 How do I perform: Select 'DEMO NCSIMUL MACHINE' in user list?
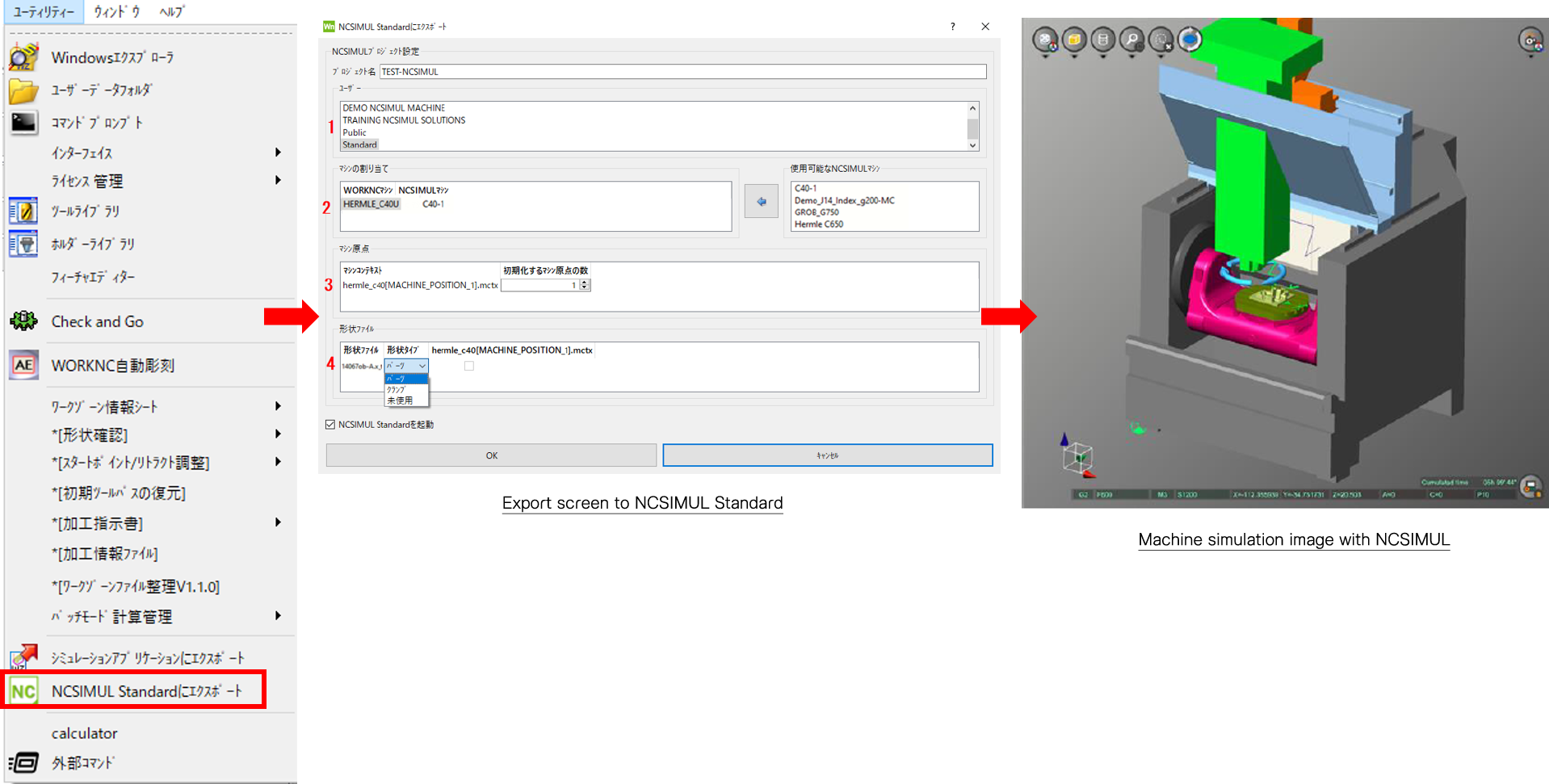(x=393, y=108)
